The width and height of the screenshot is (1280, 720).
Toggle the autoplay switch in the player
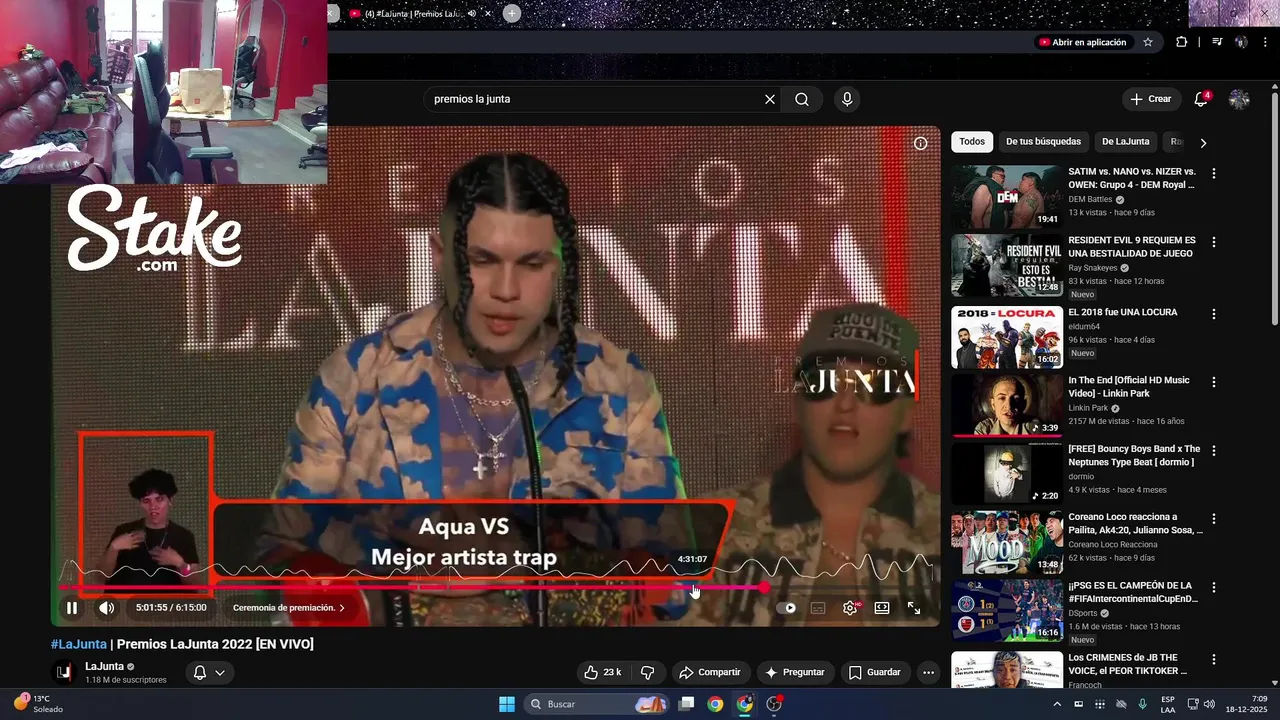[787, 608]
